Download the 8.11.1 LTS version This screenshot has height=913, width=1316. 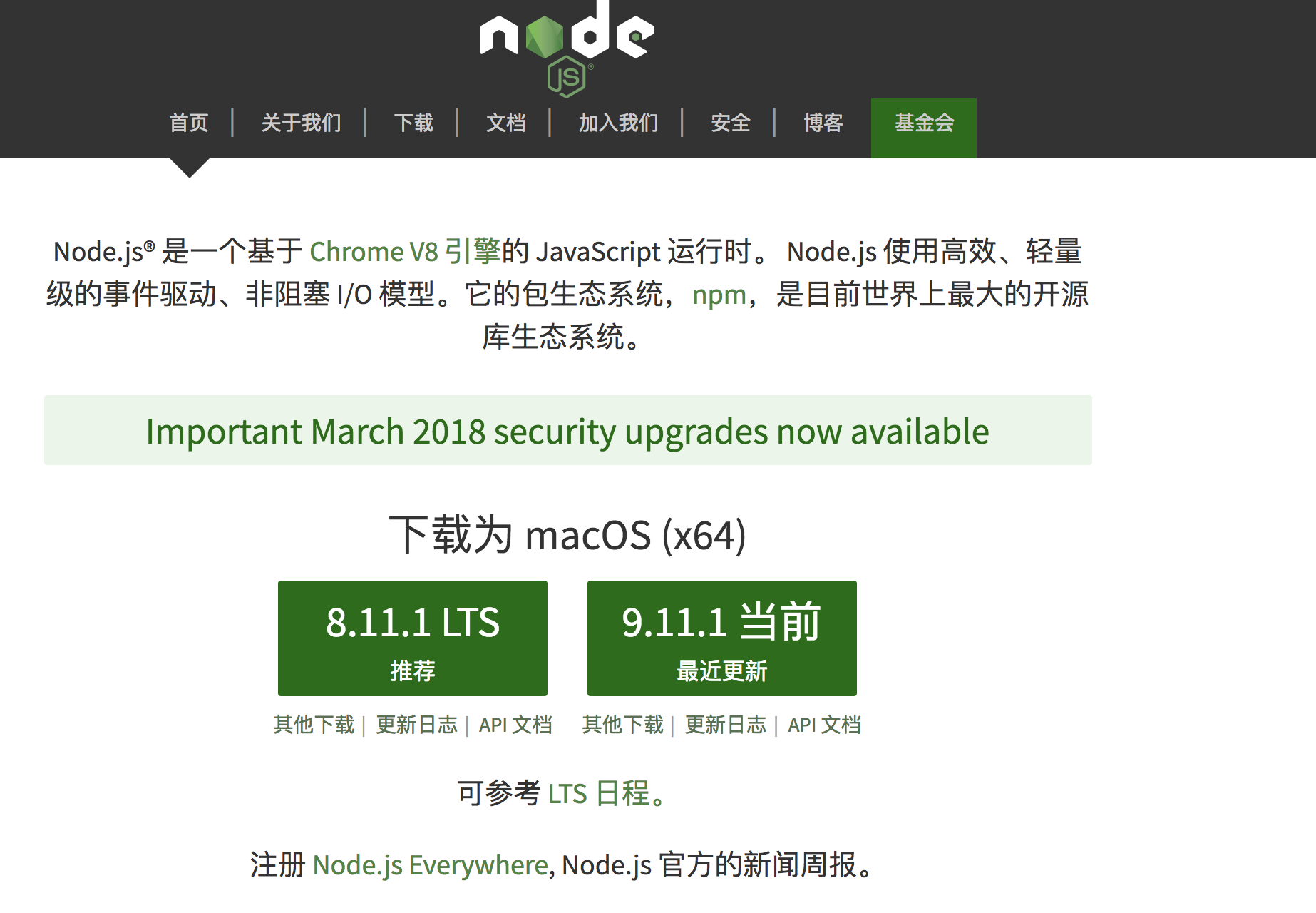413,638
